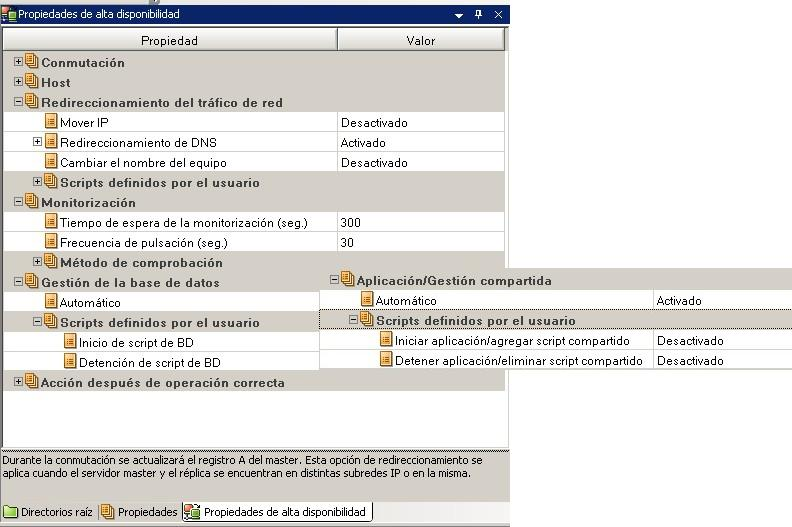The width and height of the screenshot is (792, 527).
Task: Collapse Gestión de la base de datos group
Action: pyautogui.click(x=18, y=281)
